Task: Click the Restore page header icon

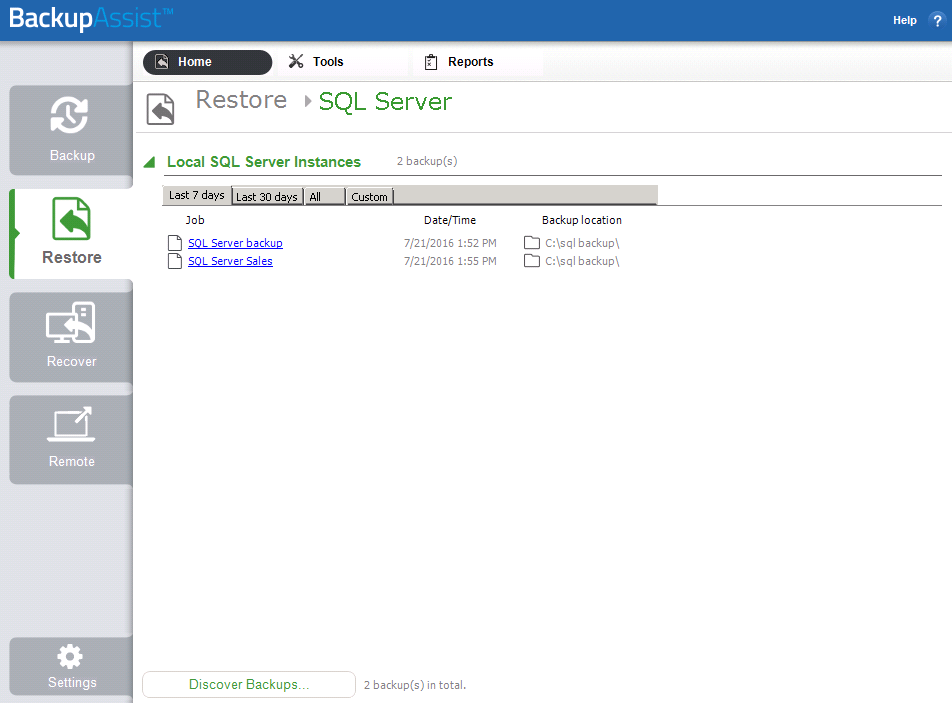Action: pos(160,109)
